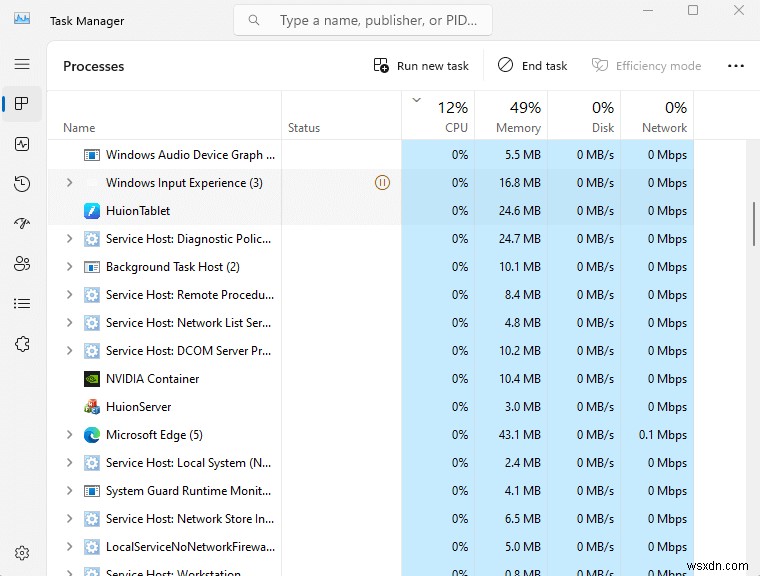
Task: Expand System Guard Runtime Monitor row
Action: pyautogui.click(x=69, y=491)
